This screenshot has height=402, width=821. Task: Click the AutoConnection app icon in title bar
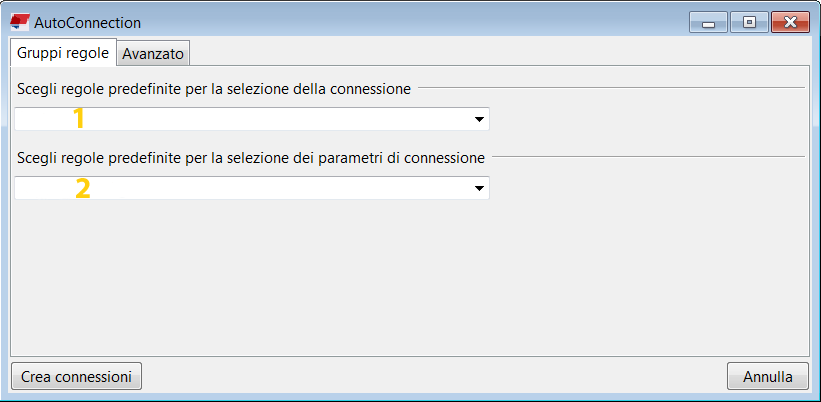click(x=19, y=21)
